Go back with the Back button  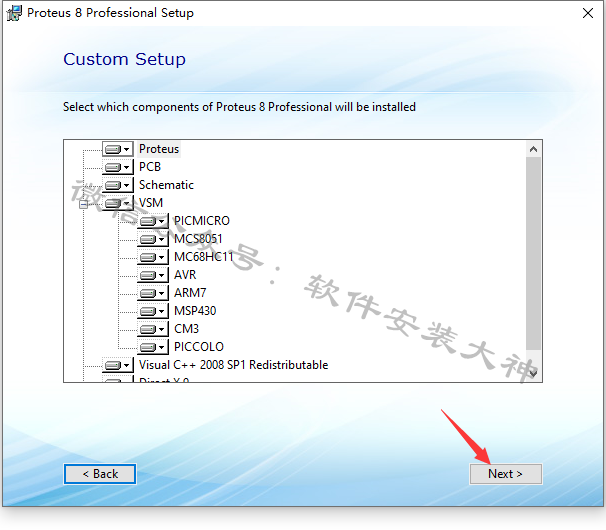click(100, 474)
